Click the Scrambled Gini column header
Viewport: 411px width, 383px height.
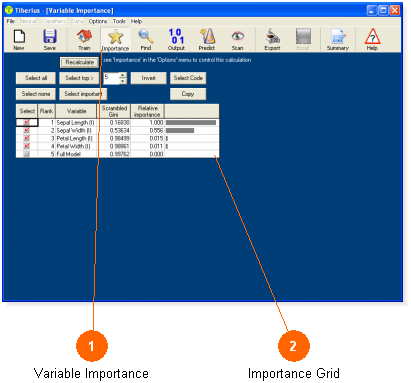click(114, 111)
